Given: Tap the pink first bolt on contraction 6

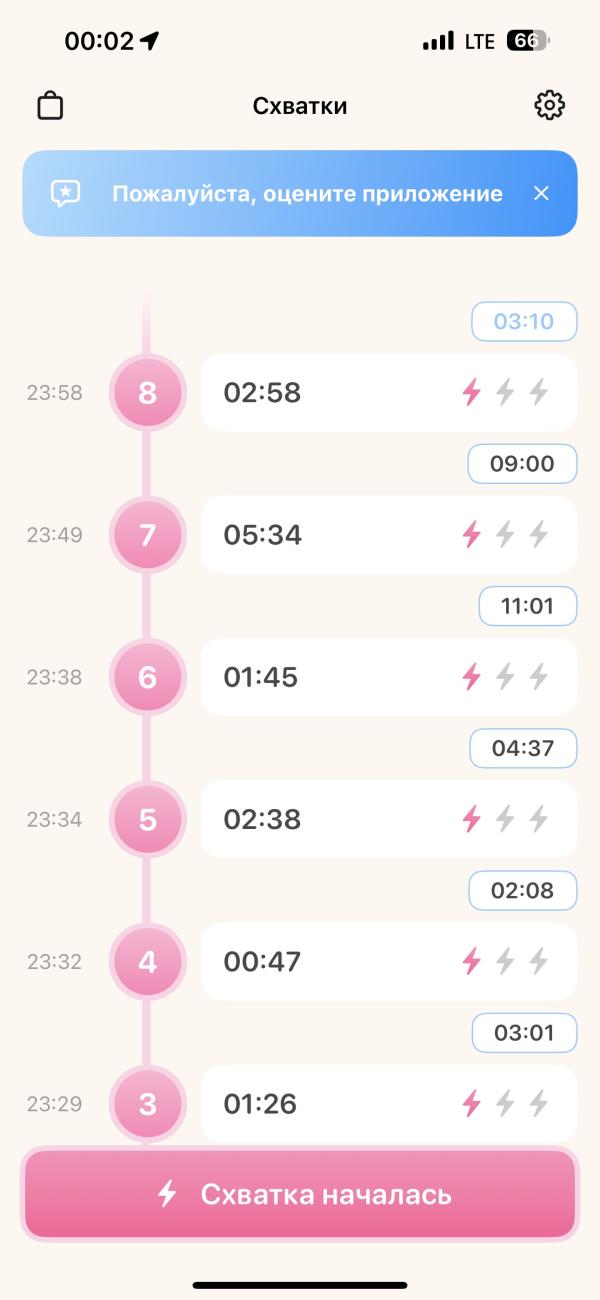Looking at the screenshot, I should pos(471,677).
